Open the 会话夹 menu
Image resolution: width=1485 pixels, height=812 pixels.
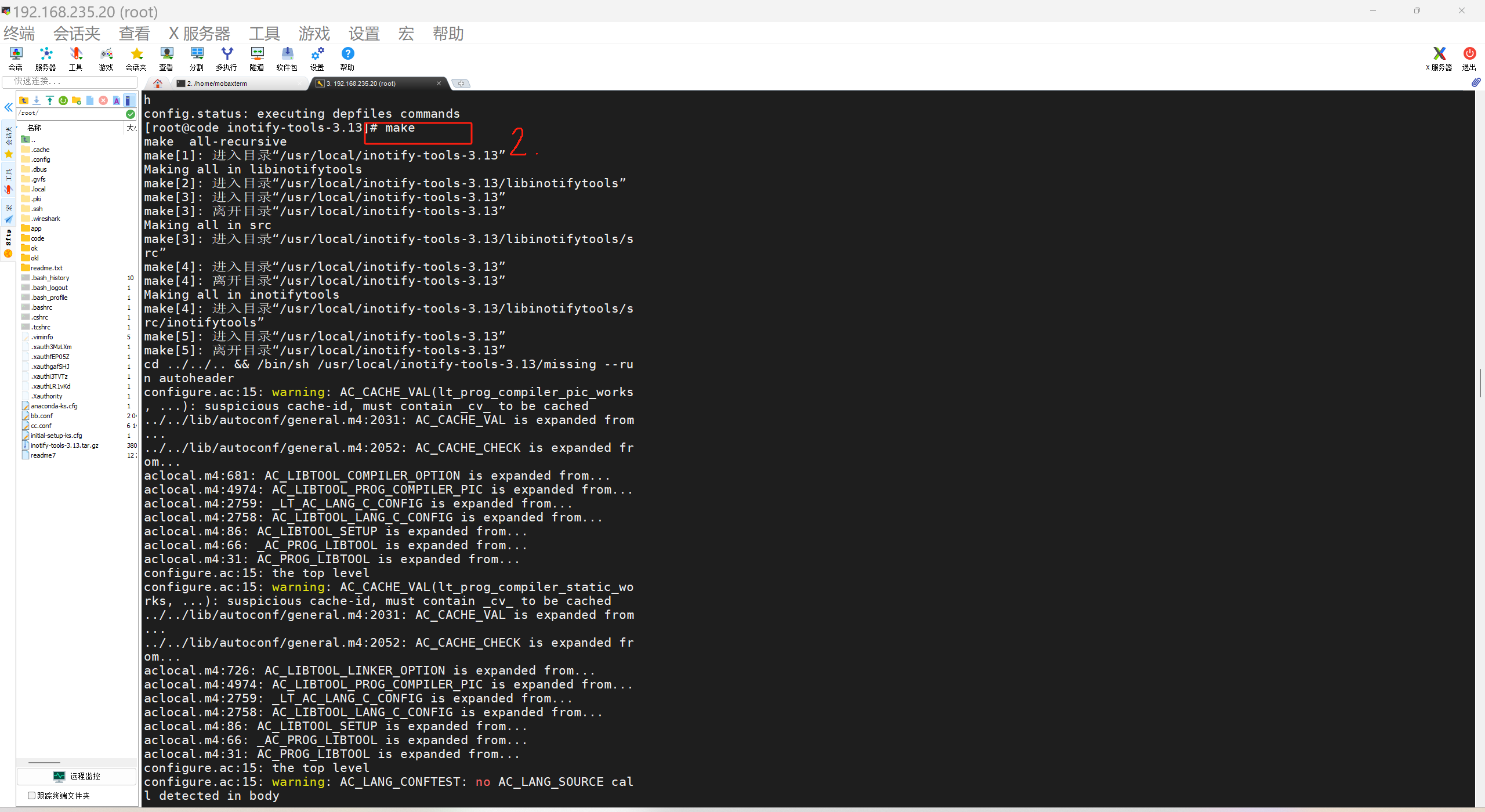tap(77, 34)
